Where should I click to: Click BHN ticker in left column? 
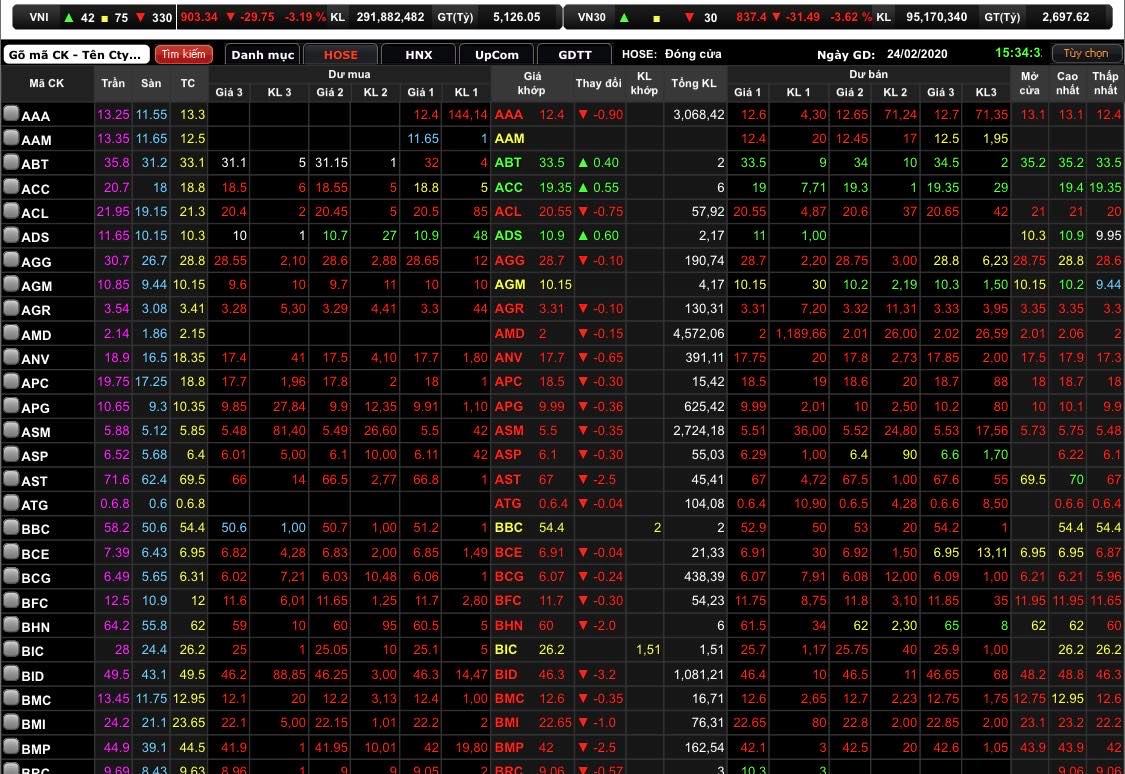click(35, 627)
